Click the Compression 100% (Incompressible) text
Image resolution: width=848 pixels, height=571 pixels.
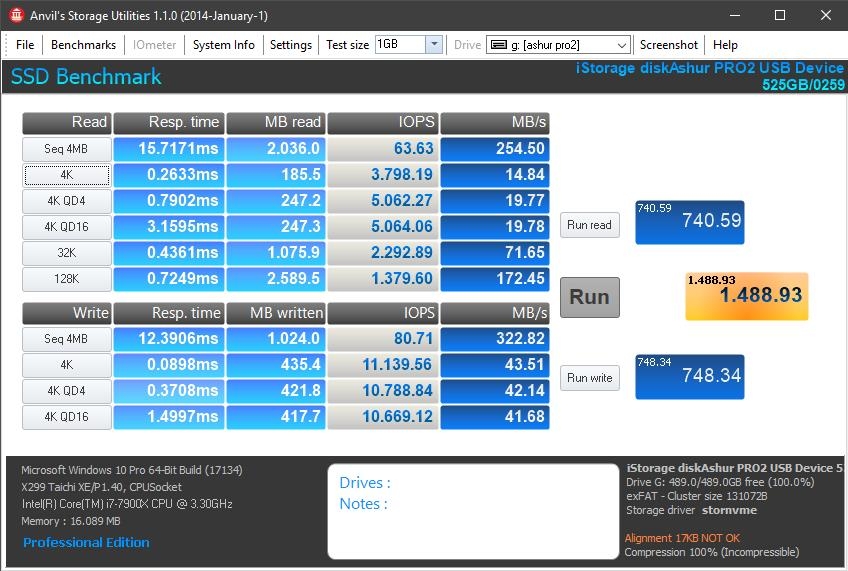point(712,552)
